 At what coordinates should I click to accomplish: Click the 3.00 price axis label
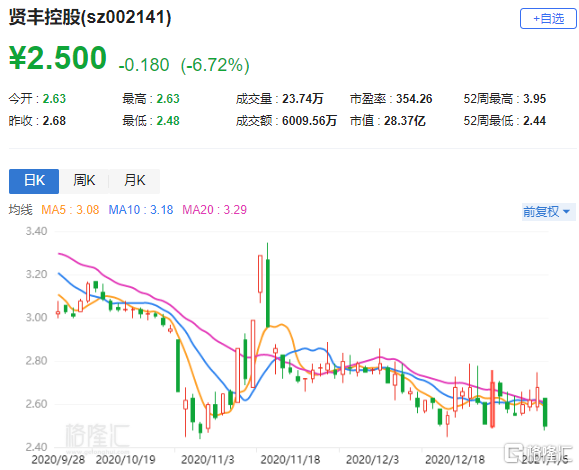(x=36, y=318)
